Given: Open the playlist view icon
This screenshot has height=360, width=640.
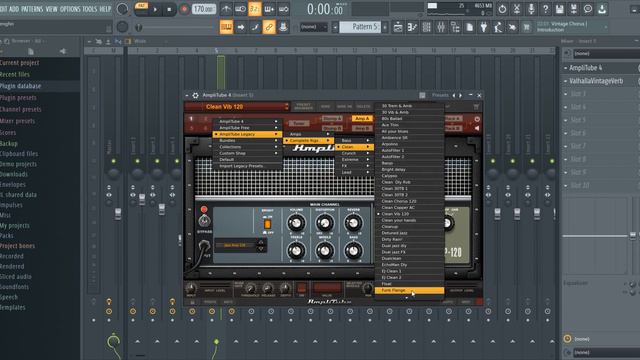Looking at the screenshot, I should pyautogui.click(x=398, y=27).
